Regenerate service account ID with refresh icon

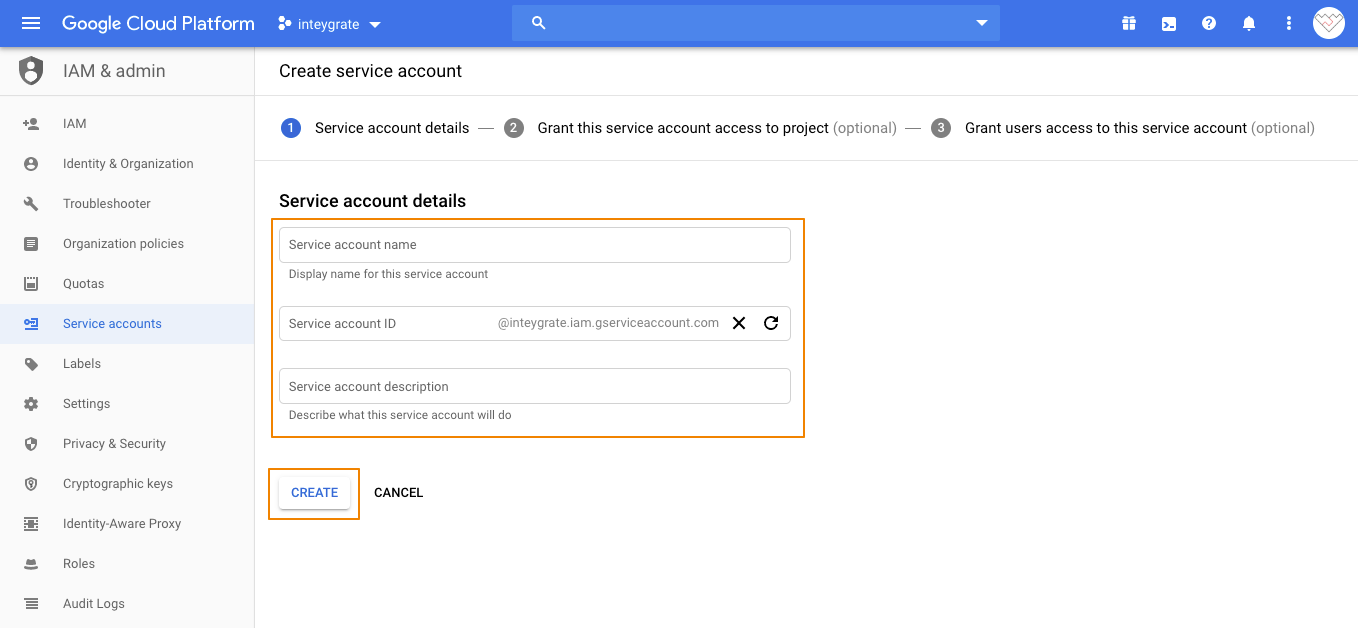click(x=771, y=323)
